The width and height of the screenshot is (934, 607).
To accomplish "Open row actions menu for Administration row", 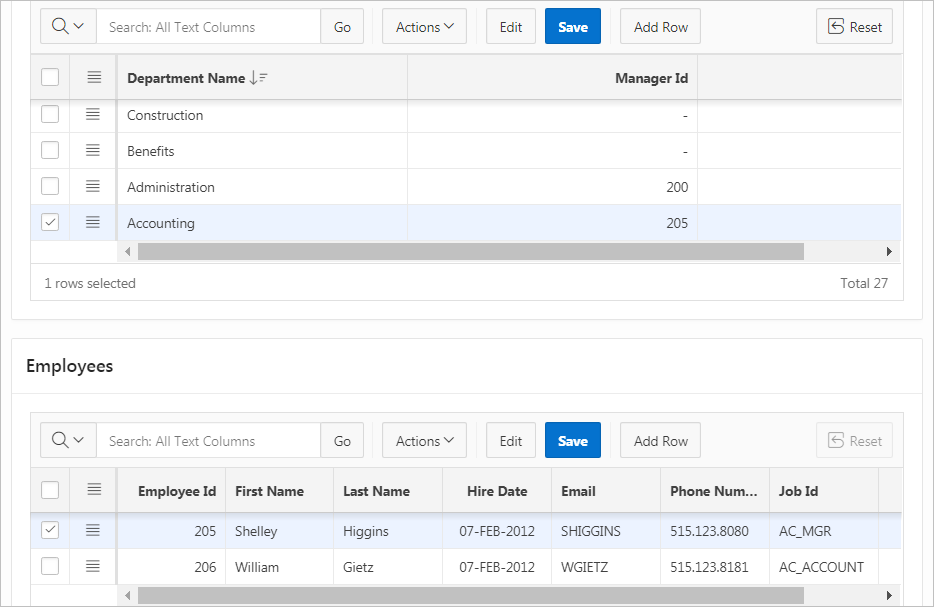I will pos(93,187).
